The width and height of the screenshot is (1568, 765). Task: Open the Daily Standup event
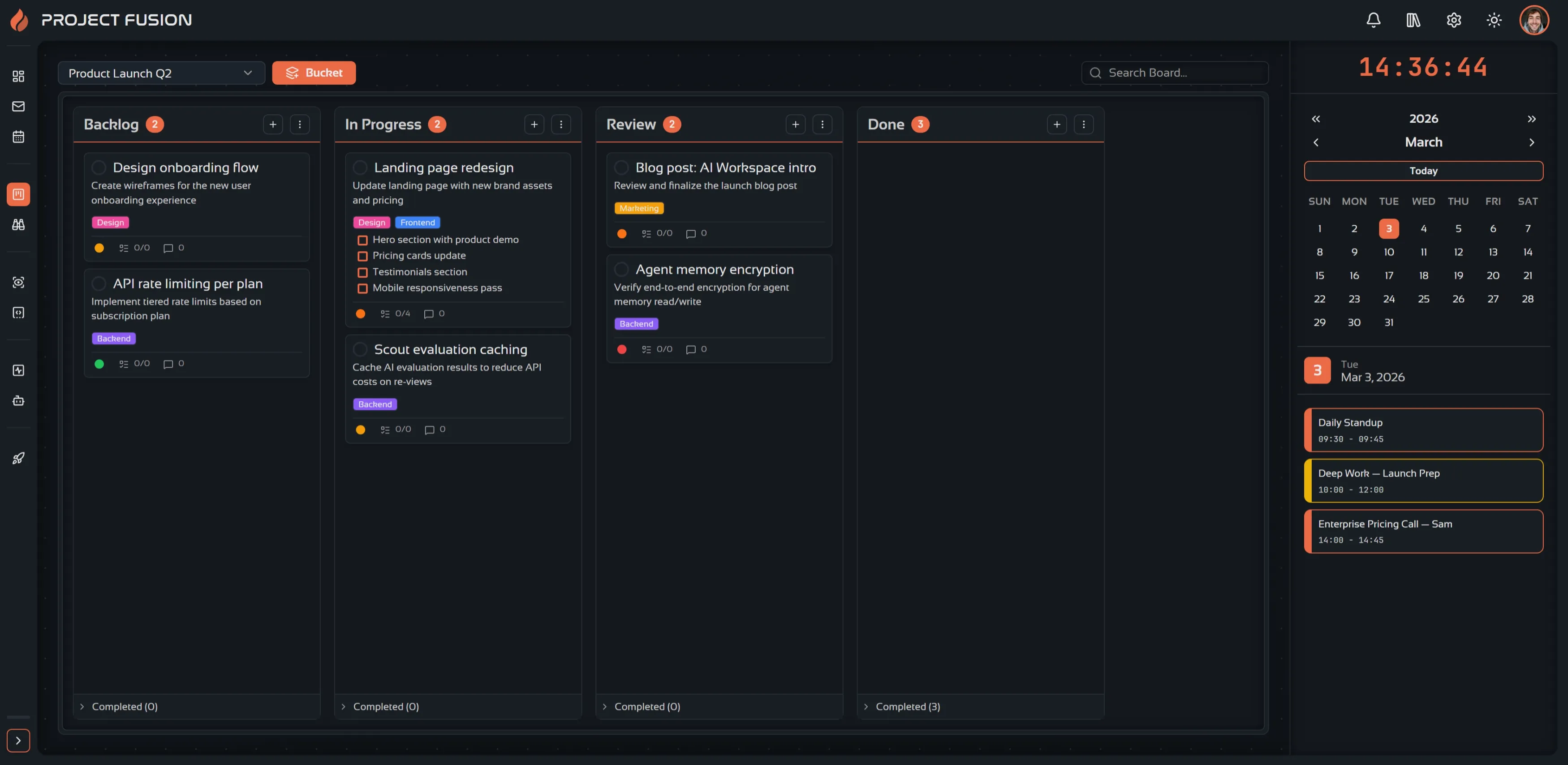click(1423, 430)
